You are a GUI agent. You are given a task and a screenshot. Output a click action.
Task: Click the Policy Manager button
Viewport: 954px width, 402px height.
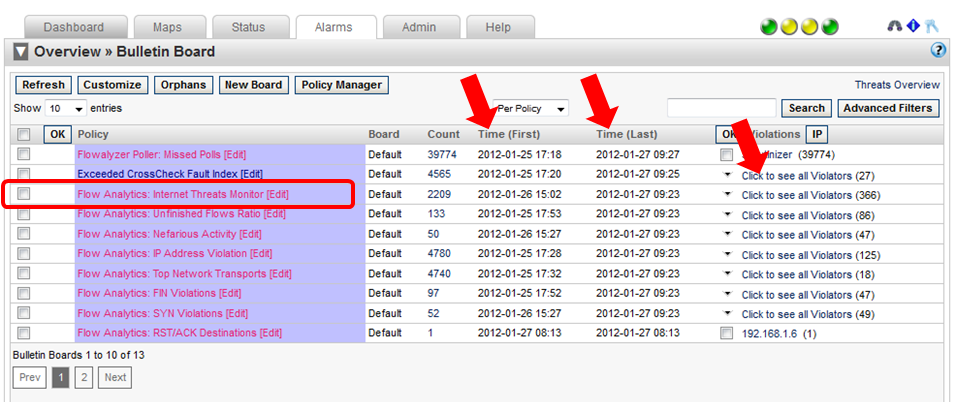pos(341,85)
